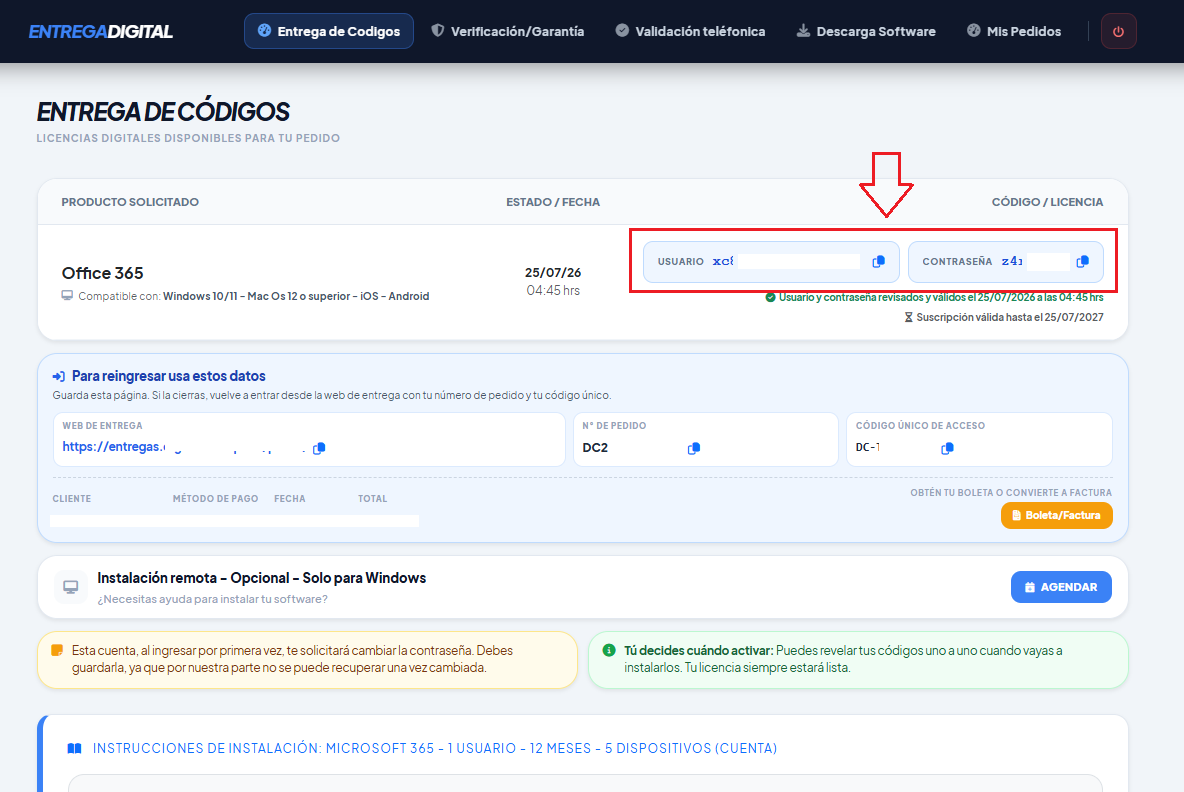The height and width of the screenshot is (792, 1184).
Task: Click the Usuario credential field
Action: click(771, 261)
